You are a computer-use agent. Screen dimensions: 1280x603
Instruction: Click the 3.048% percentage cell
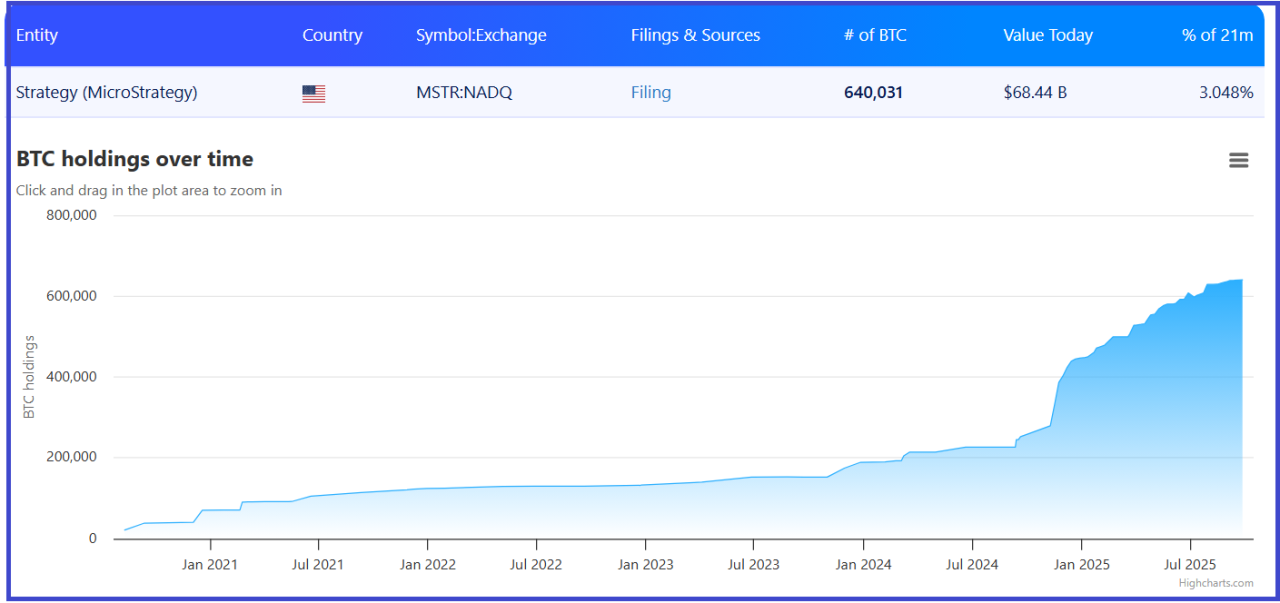point(1225,93)
